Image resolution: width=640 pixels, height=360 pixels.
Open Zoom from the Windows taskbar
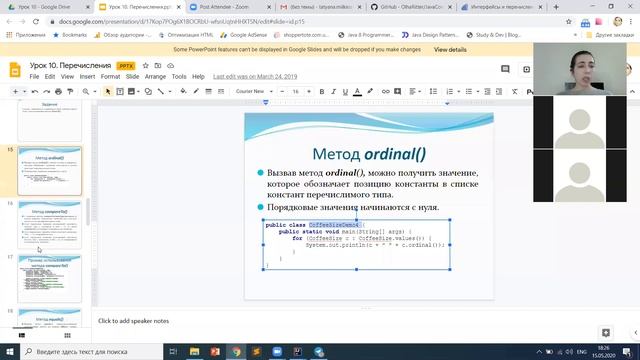[x=277, y=351]
